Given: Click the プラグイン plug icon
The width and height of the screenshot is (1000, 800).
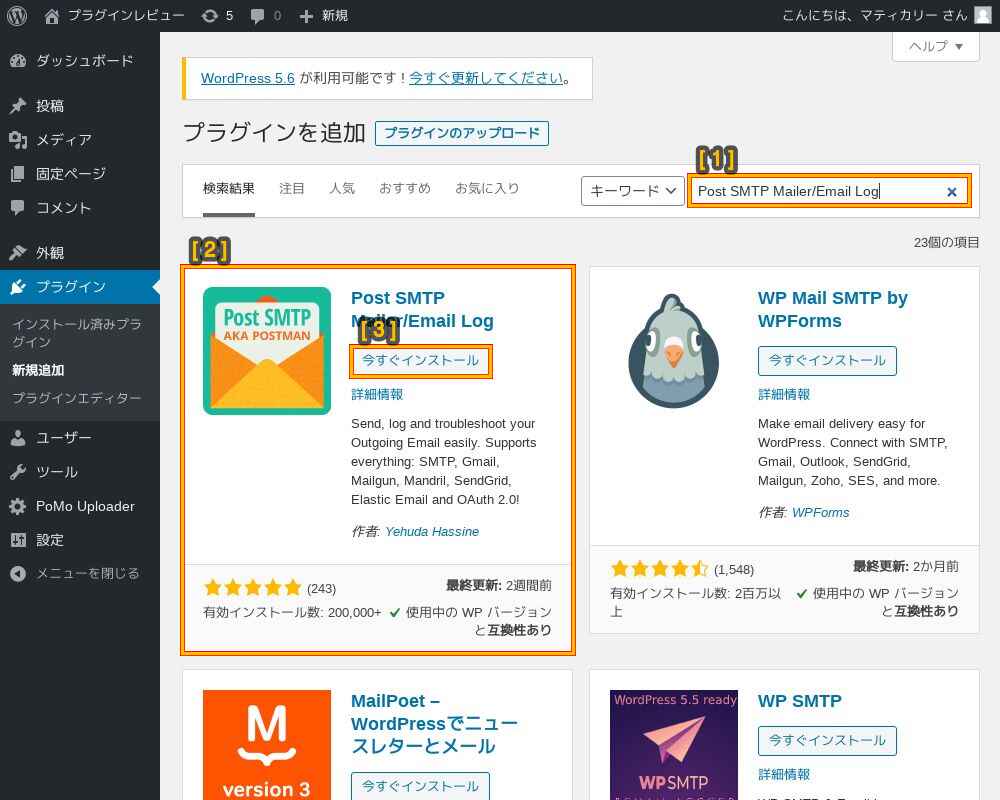Looking at the screenshot, I should click(x=18, y=287).
